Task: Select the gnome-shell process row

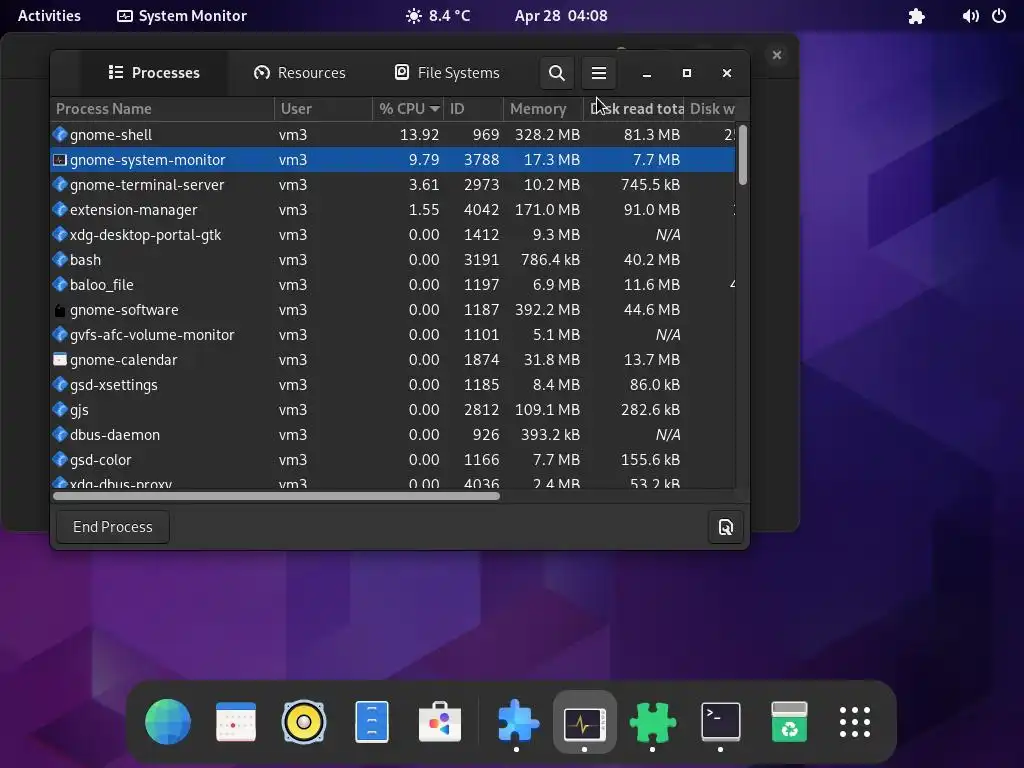Action: point(393,135)
